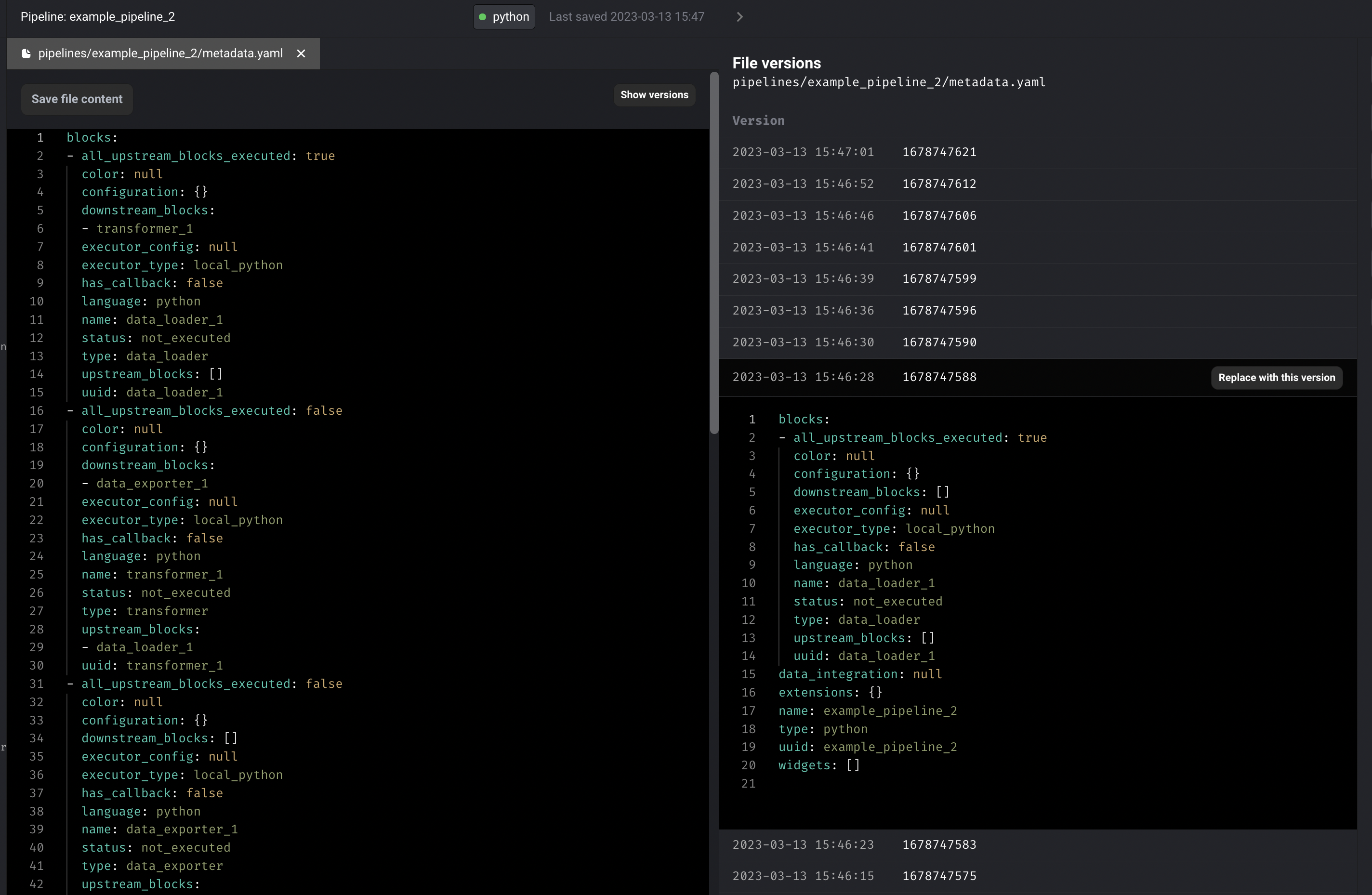
Task: Click File versions heading
Action: 777,64
